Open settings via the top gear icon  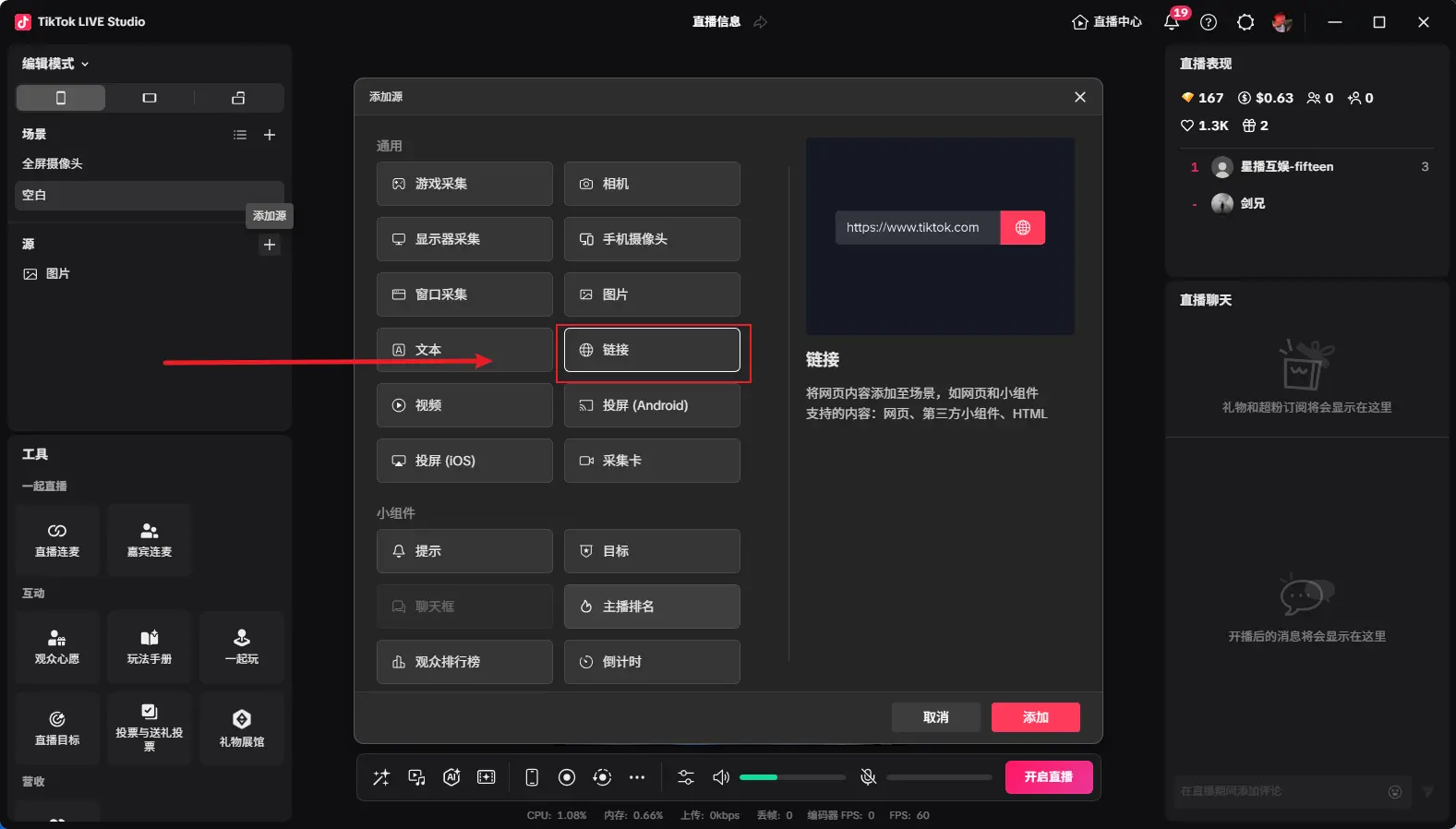pos(1245,22)
